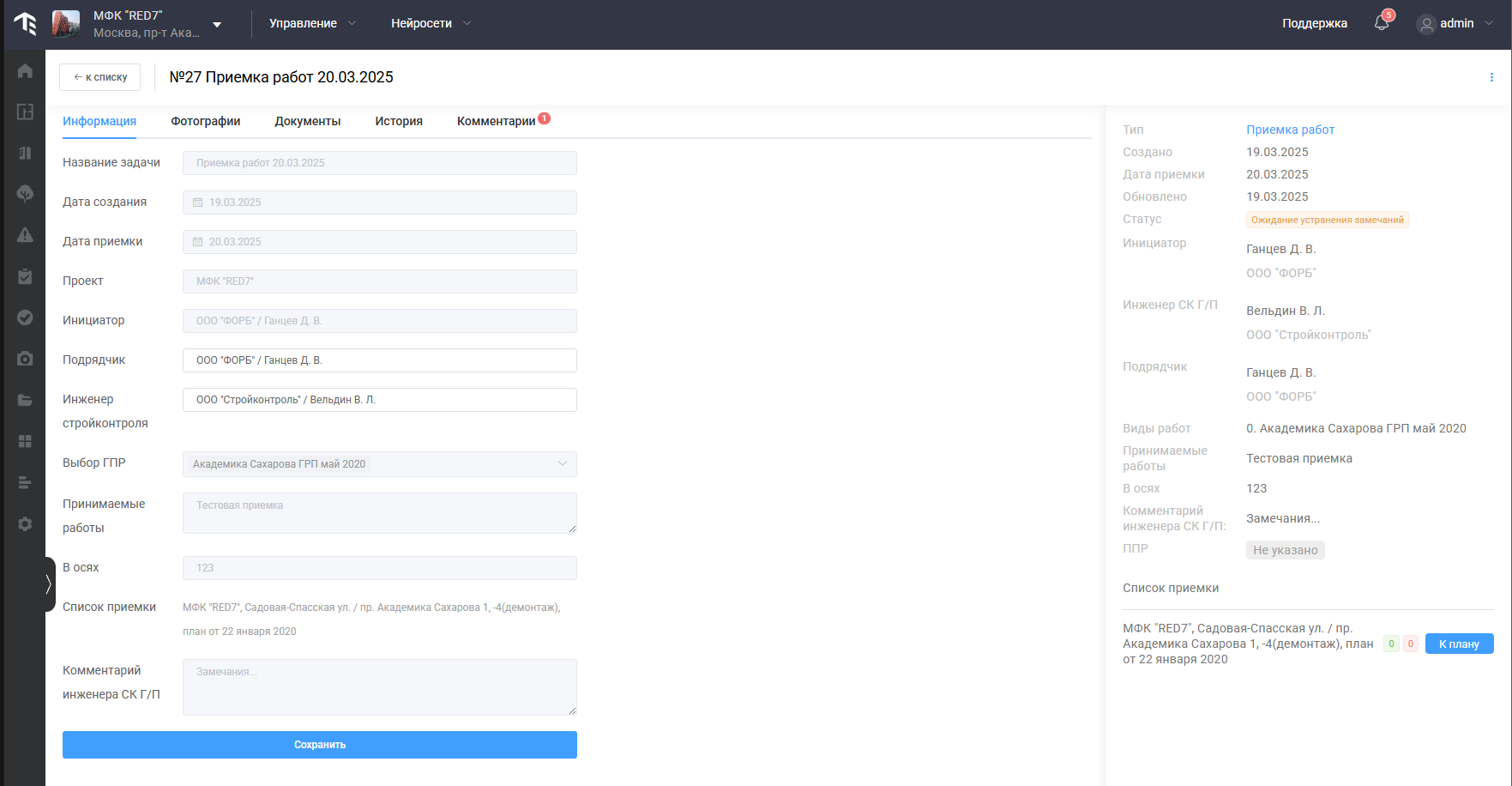Click the camera icon in sidebar
The height and width of the screenshot is (786, 1512).
point(25,359)
